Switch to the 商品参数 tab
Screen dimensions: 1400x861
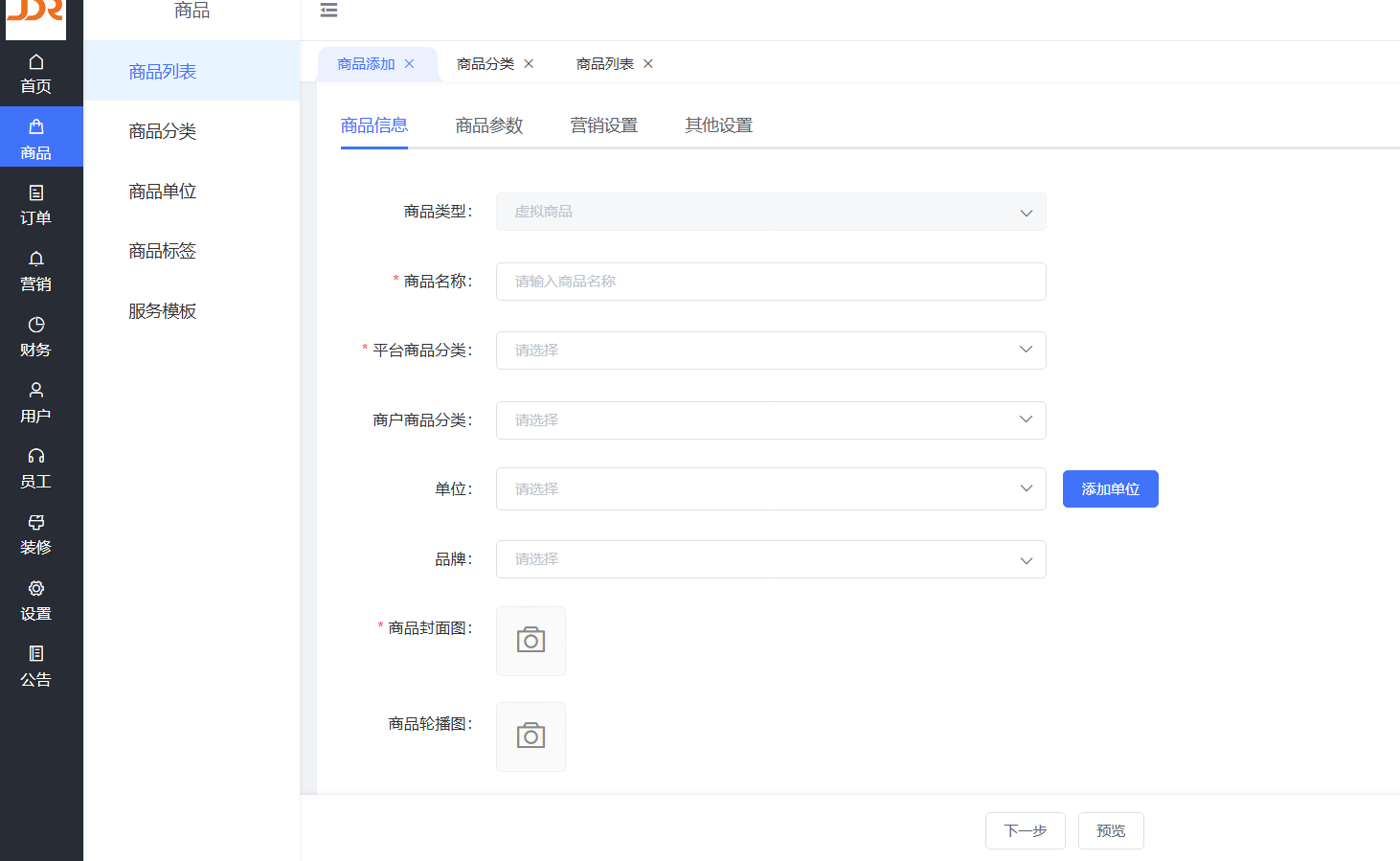tap(489, 125)
